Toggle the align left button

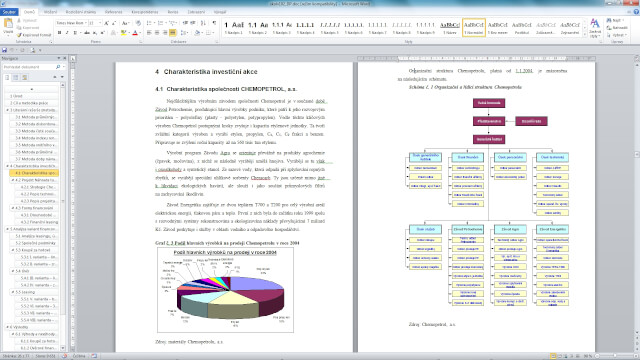149,33
